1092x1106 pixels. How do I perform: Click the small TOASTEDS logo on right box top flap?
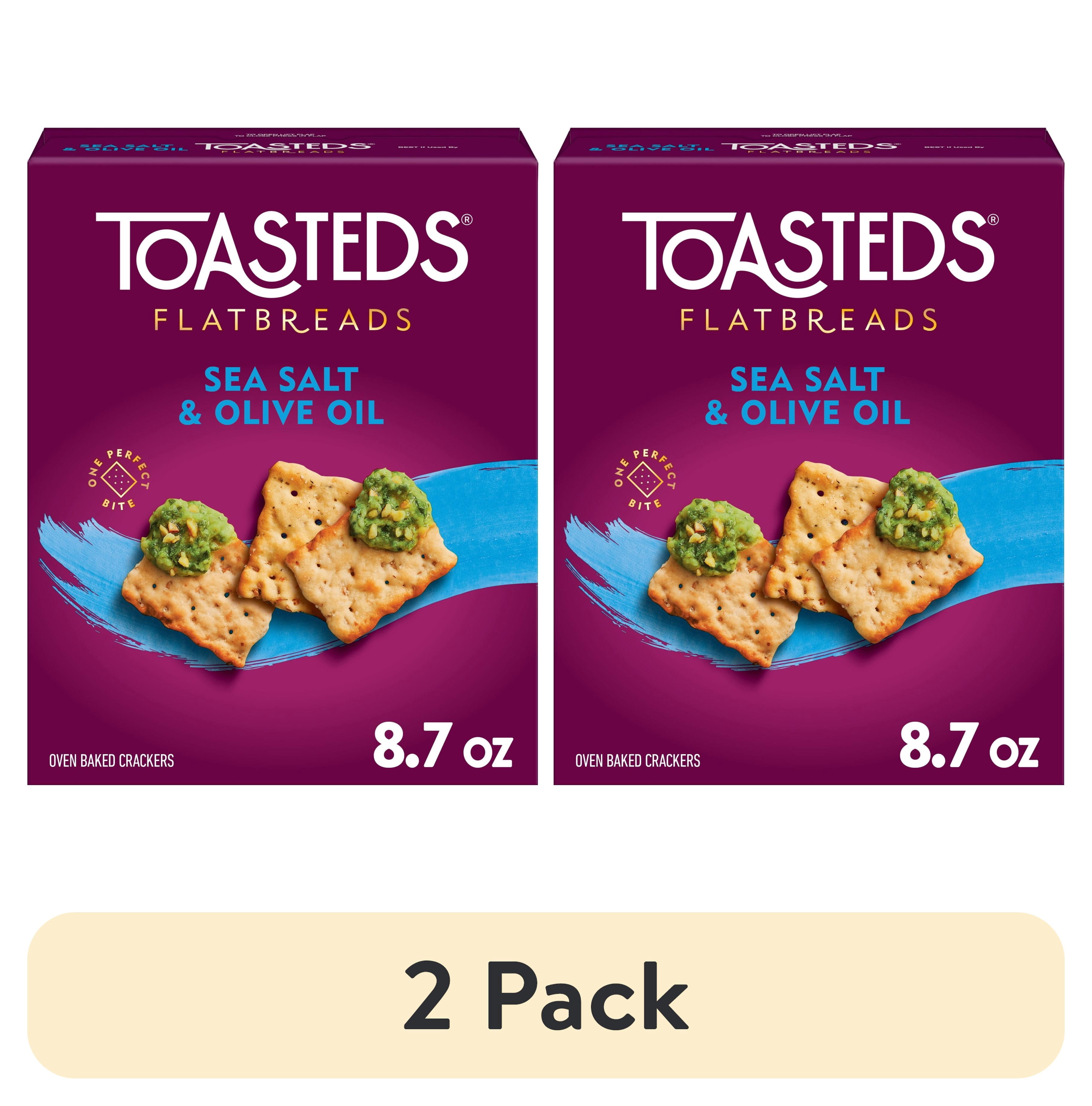coord(810,147)
